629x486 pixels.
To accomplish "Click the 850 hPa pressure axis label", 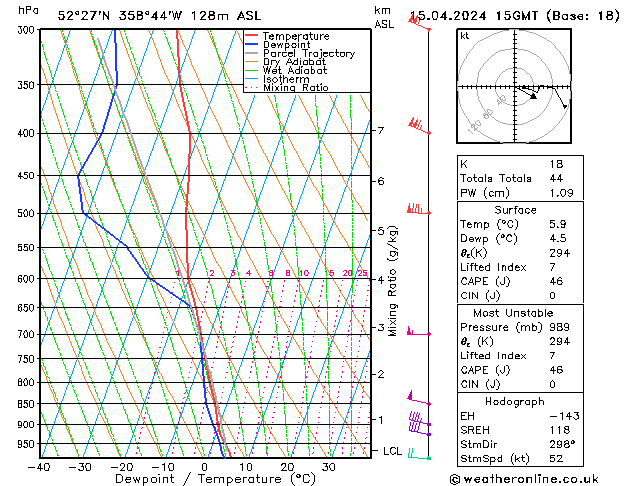I will pos(28,404).
